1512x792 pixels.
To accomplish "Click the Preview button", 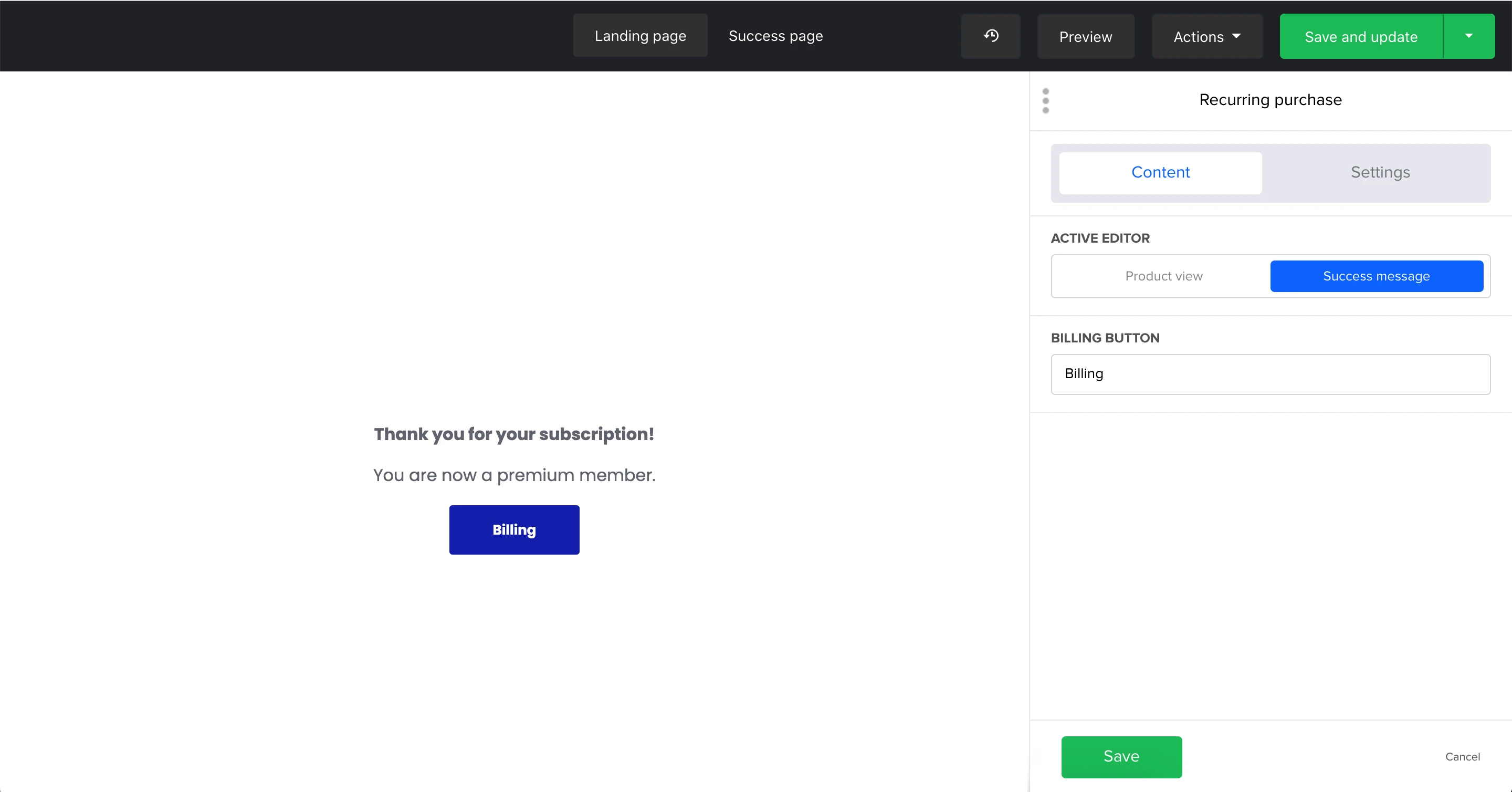I will [x=1085, y=36].
